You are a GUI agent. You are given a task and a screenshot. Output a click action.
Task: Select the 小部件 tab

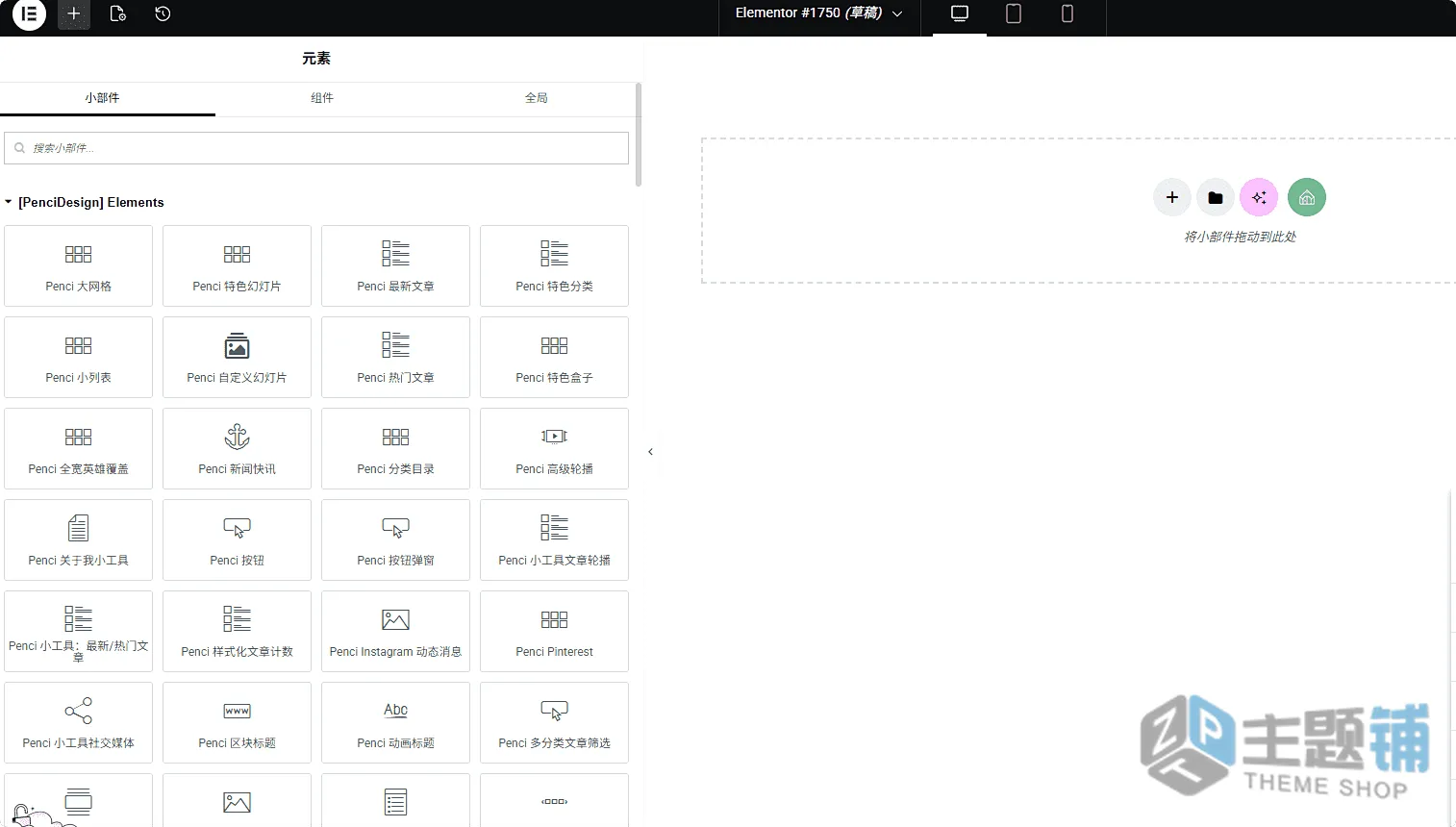[x=102, y=98]
